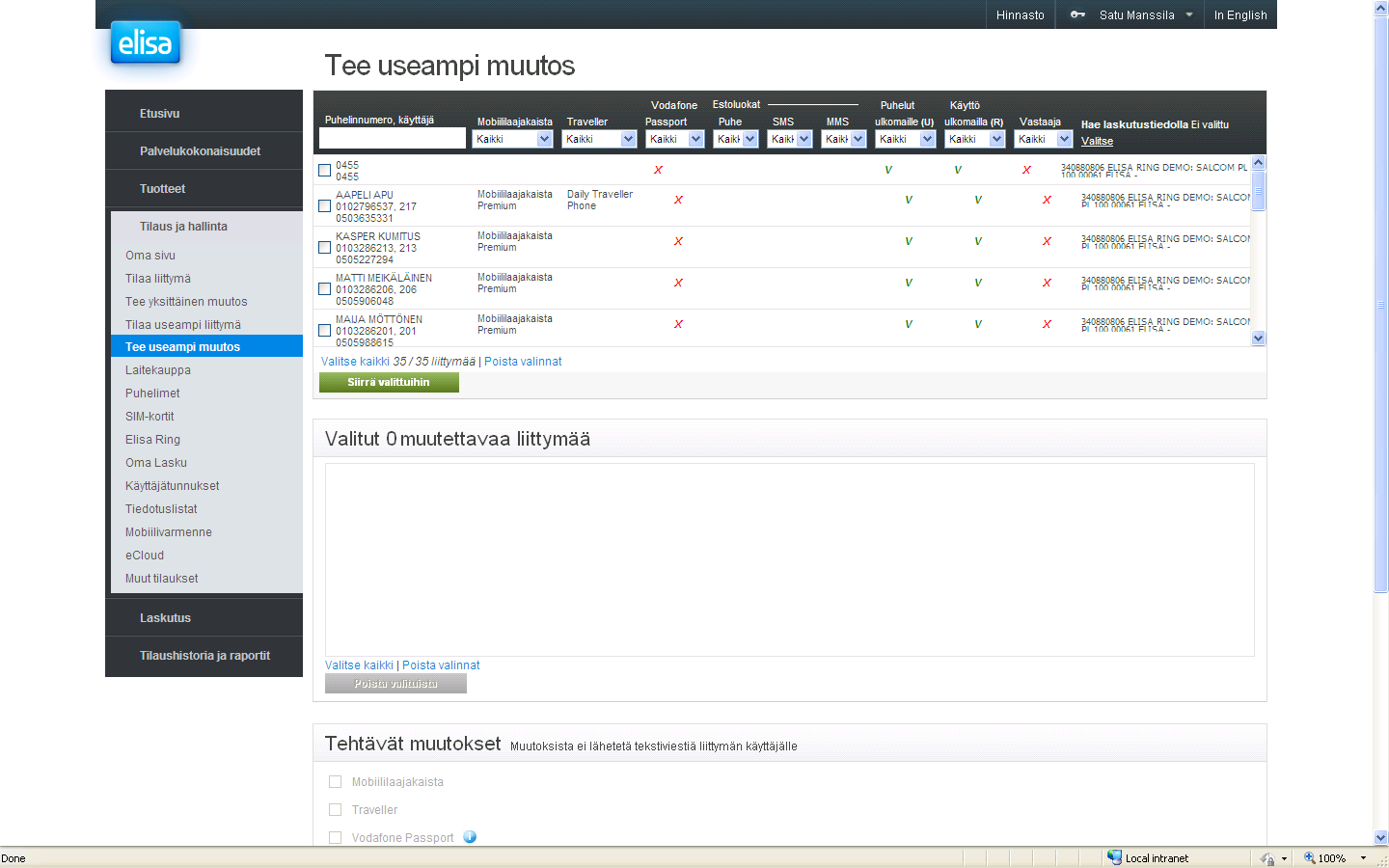Enable the Mobiililaajakaista change checkbox
Image resolution: width=1389 pixels, height=868 pixels.
[336, 782]
